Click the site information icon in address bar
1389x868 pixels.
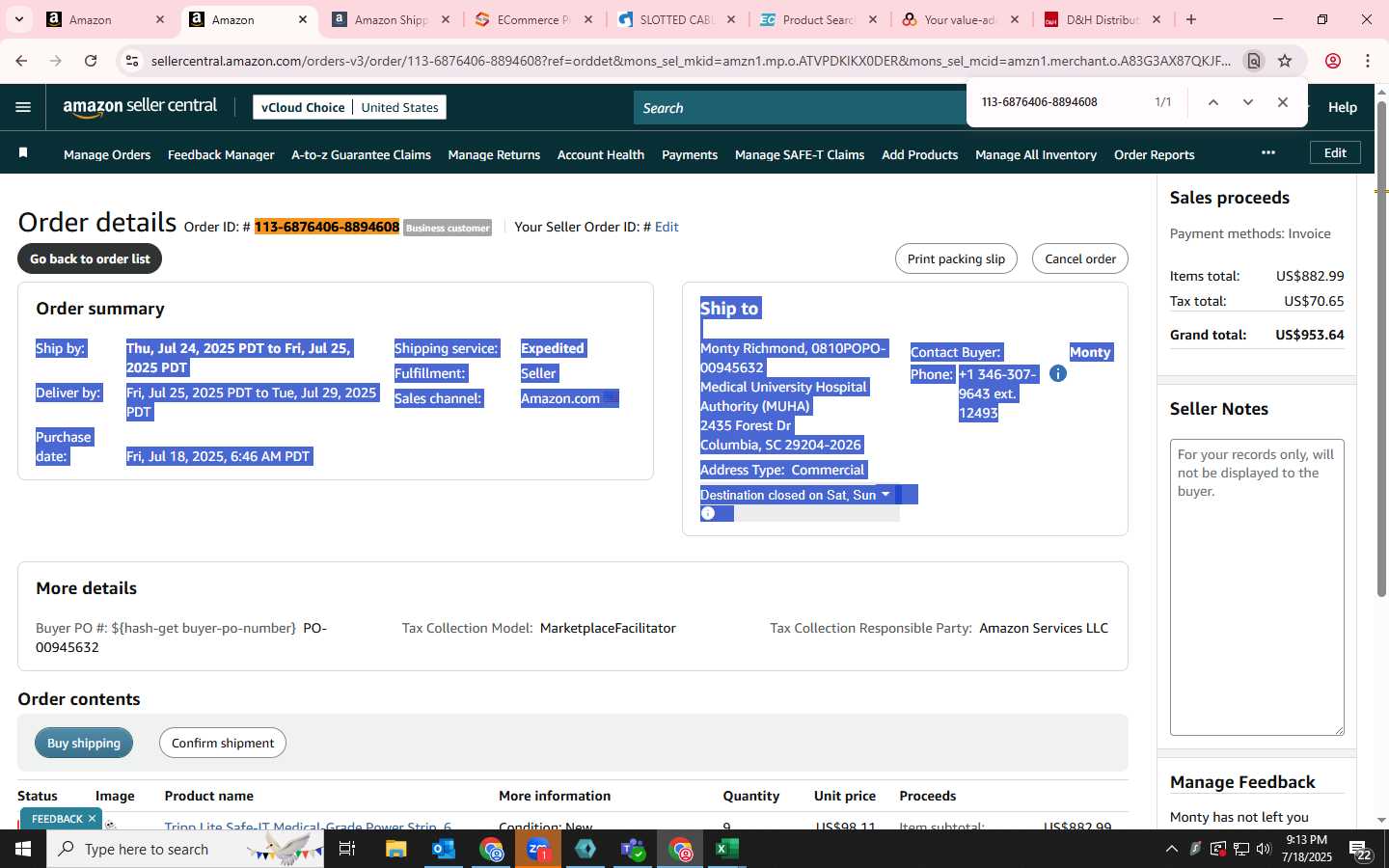tap(132, 61)
